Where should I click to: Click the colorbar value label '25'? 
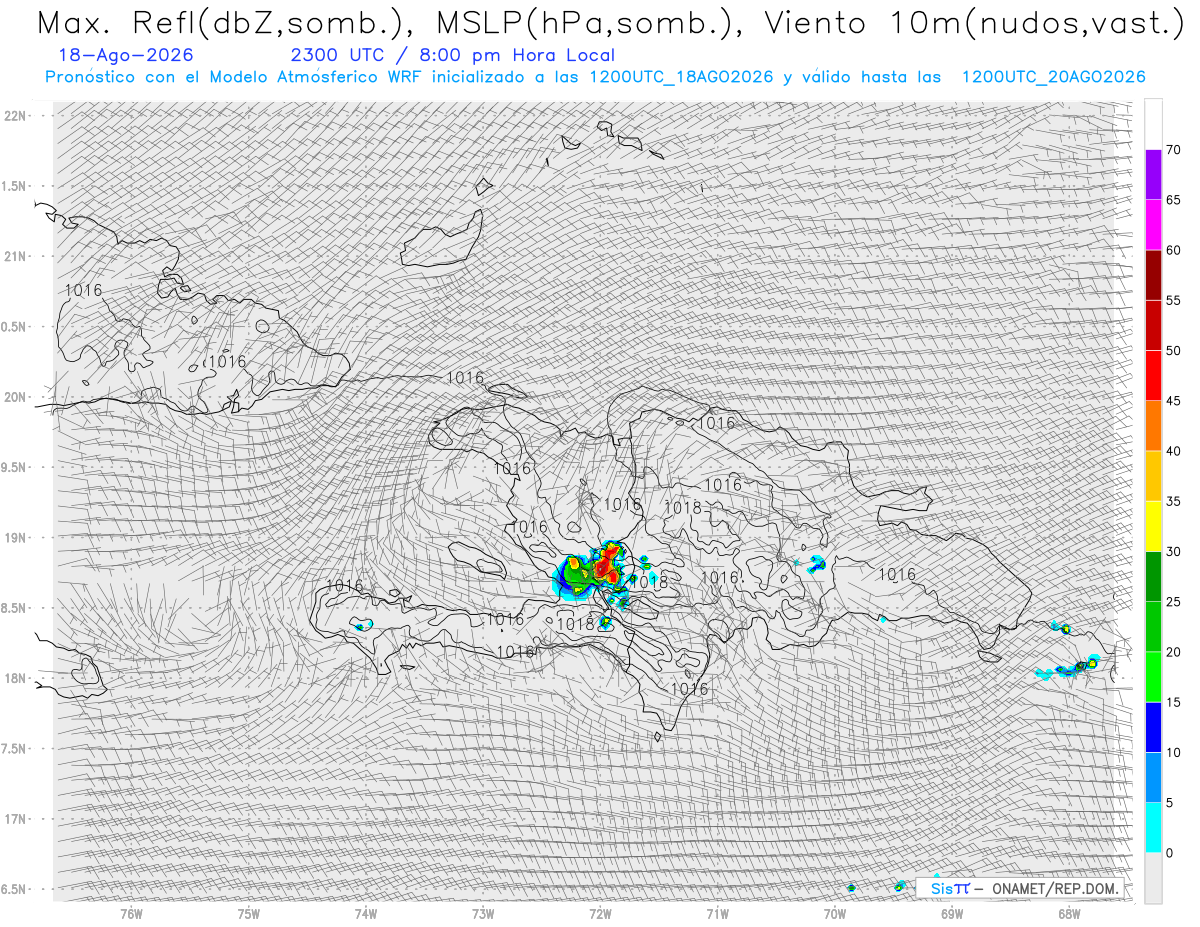click(x=1173, y=601)
